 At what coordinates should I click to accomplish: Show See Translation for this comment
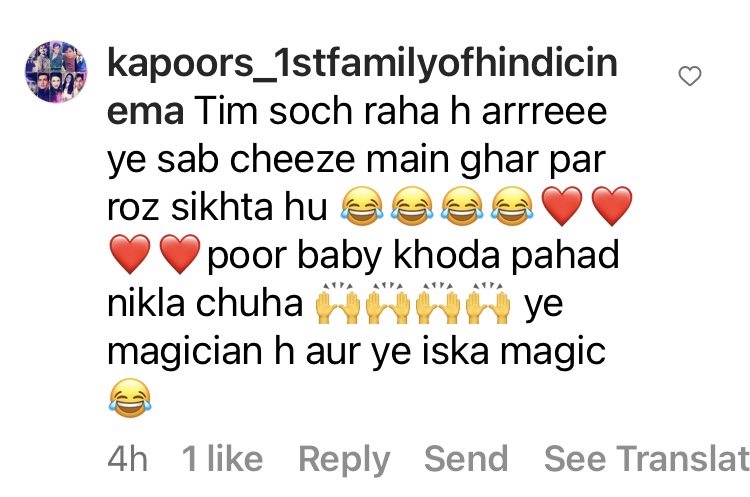[x=647, y=458]
